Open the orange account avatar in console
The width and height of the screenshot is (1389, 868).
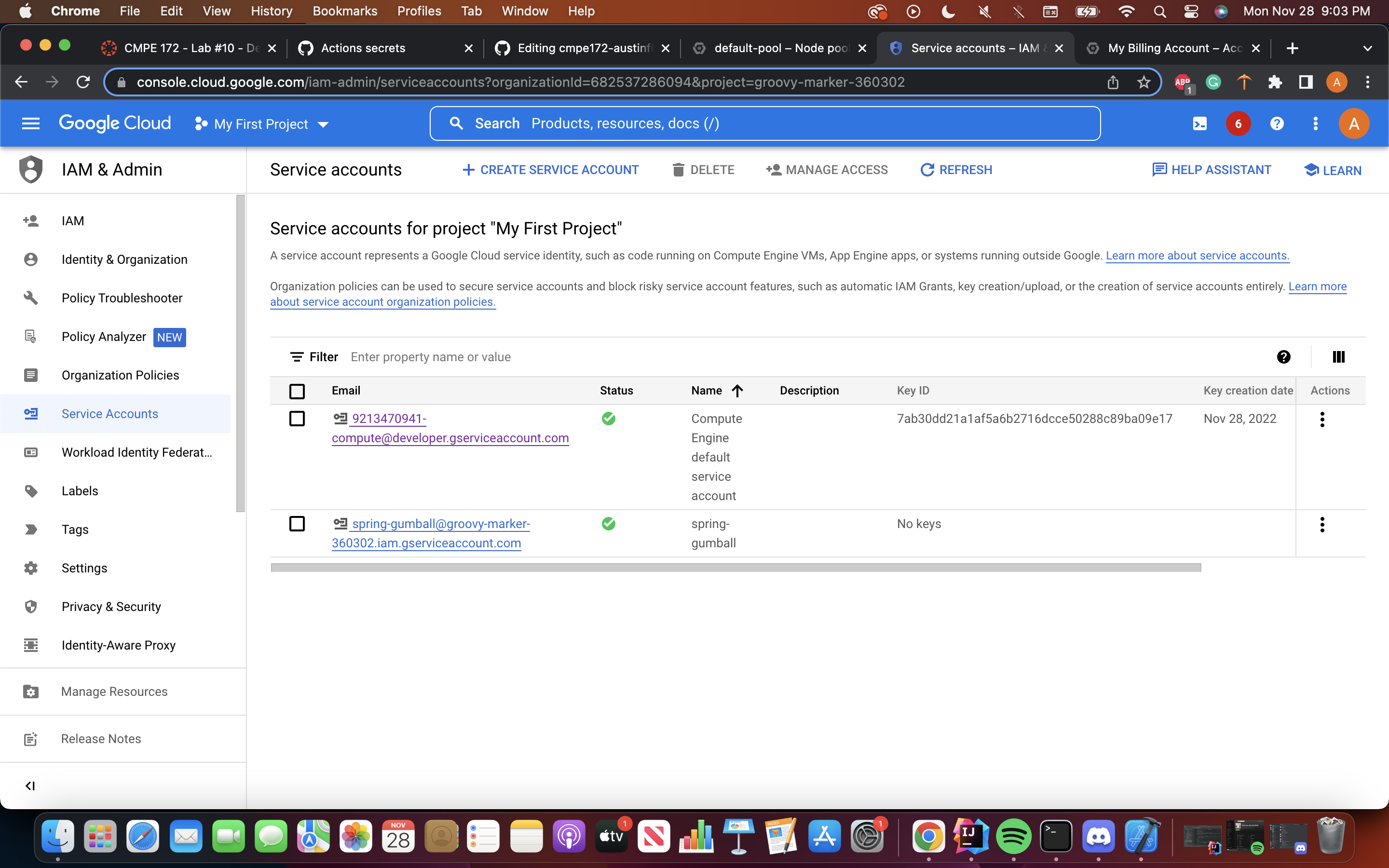point(1354,123)
